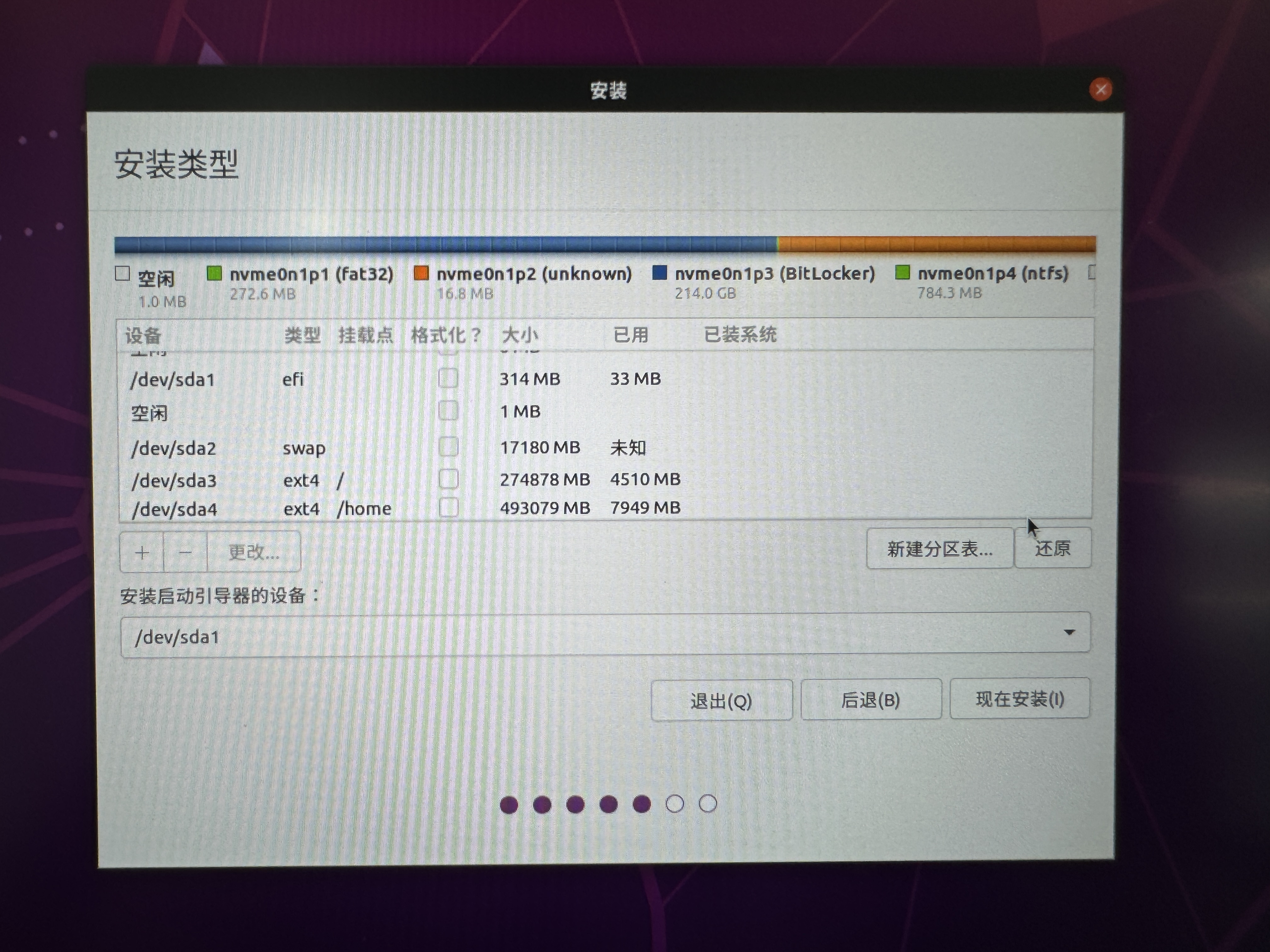The height and width of the screenshot is (952, 1270).
Task: Click the 后退(B) back button
Action: [871, 700]
